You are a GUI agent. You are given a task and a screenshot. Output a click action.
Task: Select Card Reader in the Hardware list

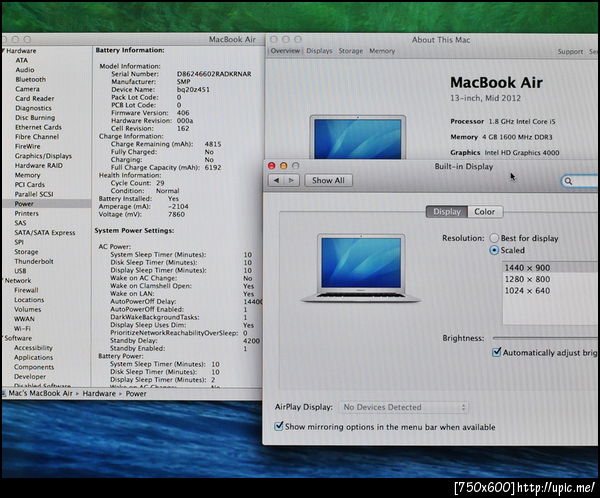34,98
